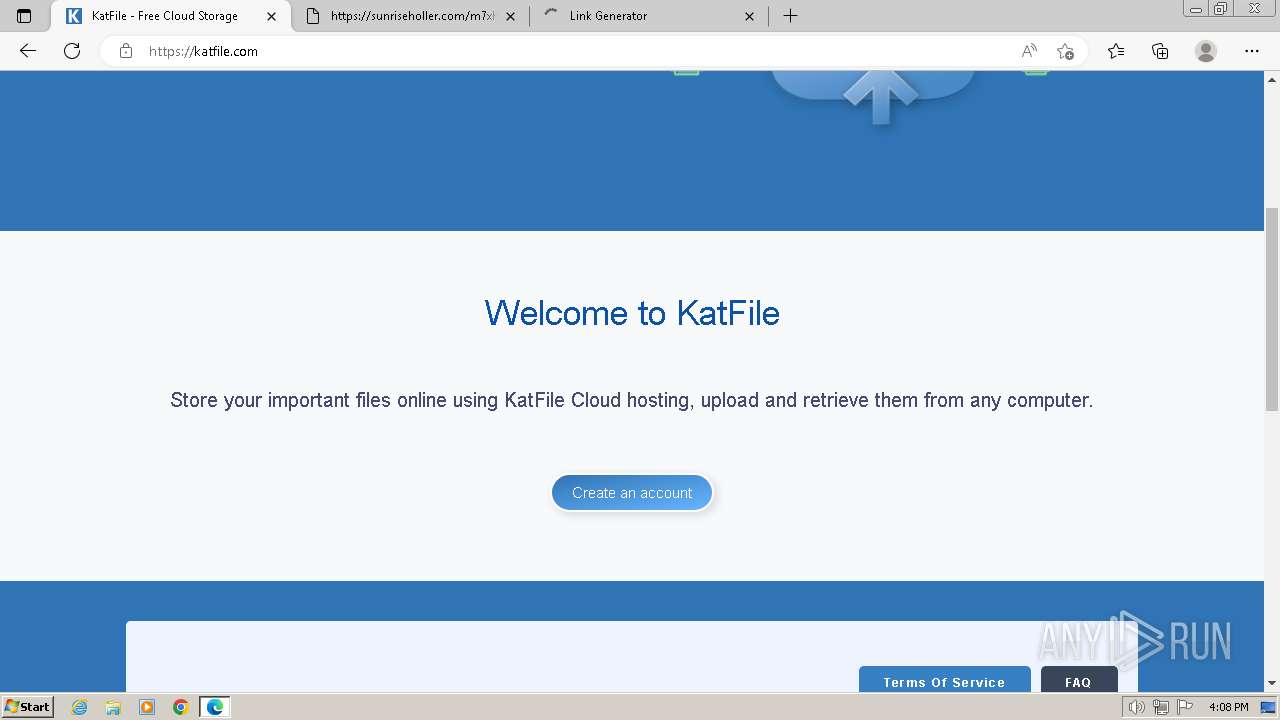The image size is (1280, 720).
Task: Close the Link Generator tab
Action: pyautogui.click(x=749, y=16)
